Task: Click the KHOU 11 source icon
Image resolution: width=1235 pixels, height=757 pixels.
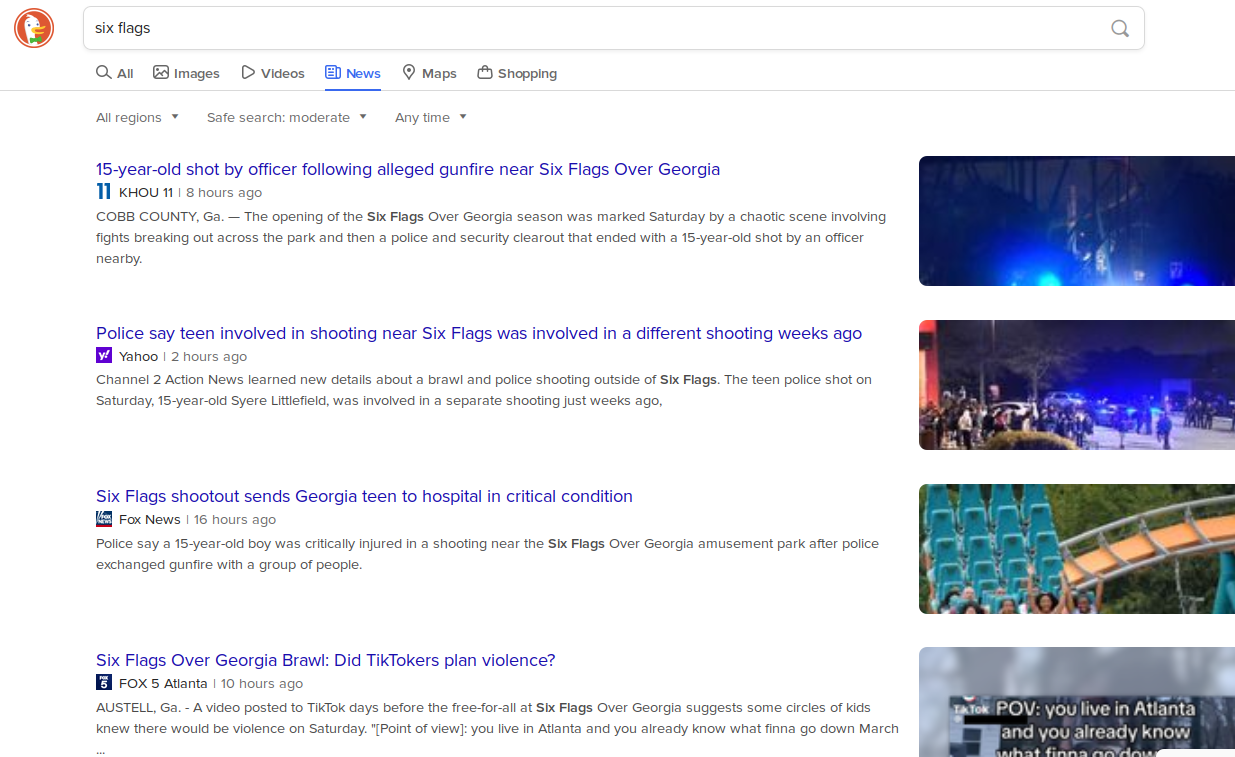Action: click(104, 192)
